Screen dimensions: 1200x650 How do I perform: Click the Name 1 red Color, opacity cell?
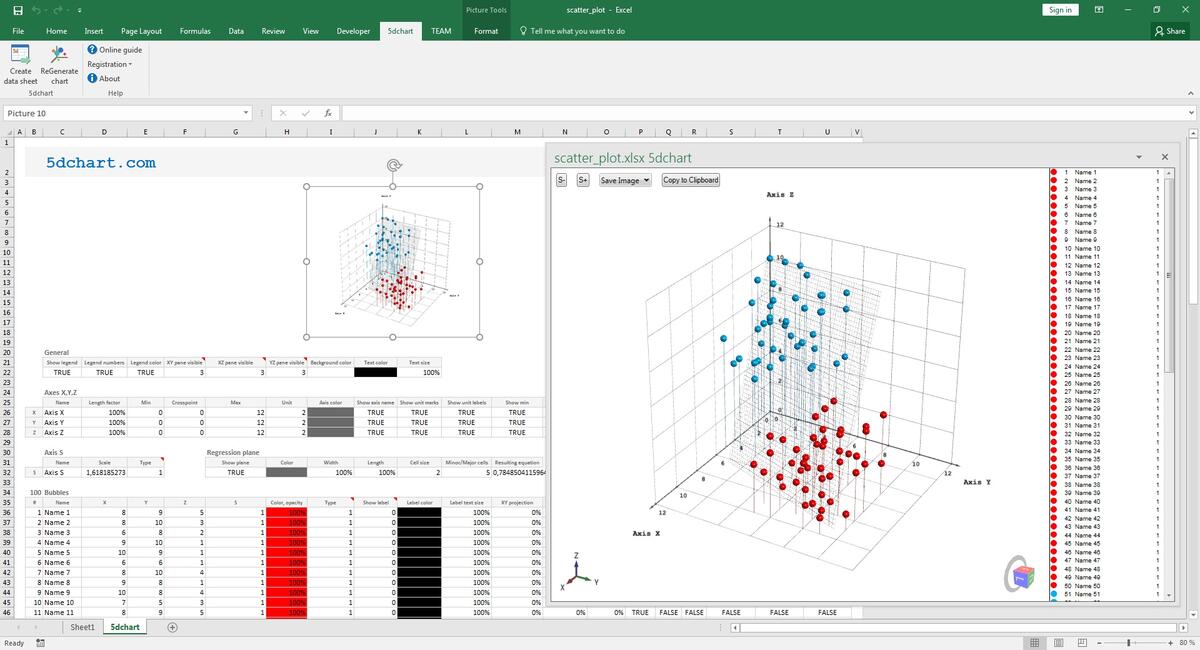point(287,512)
